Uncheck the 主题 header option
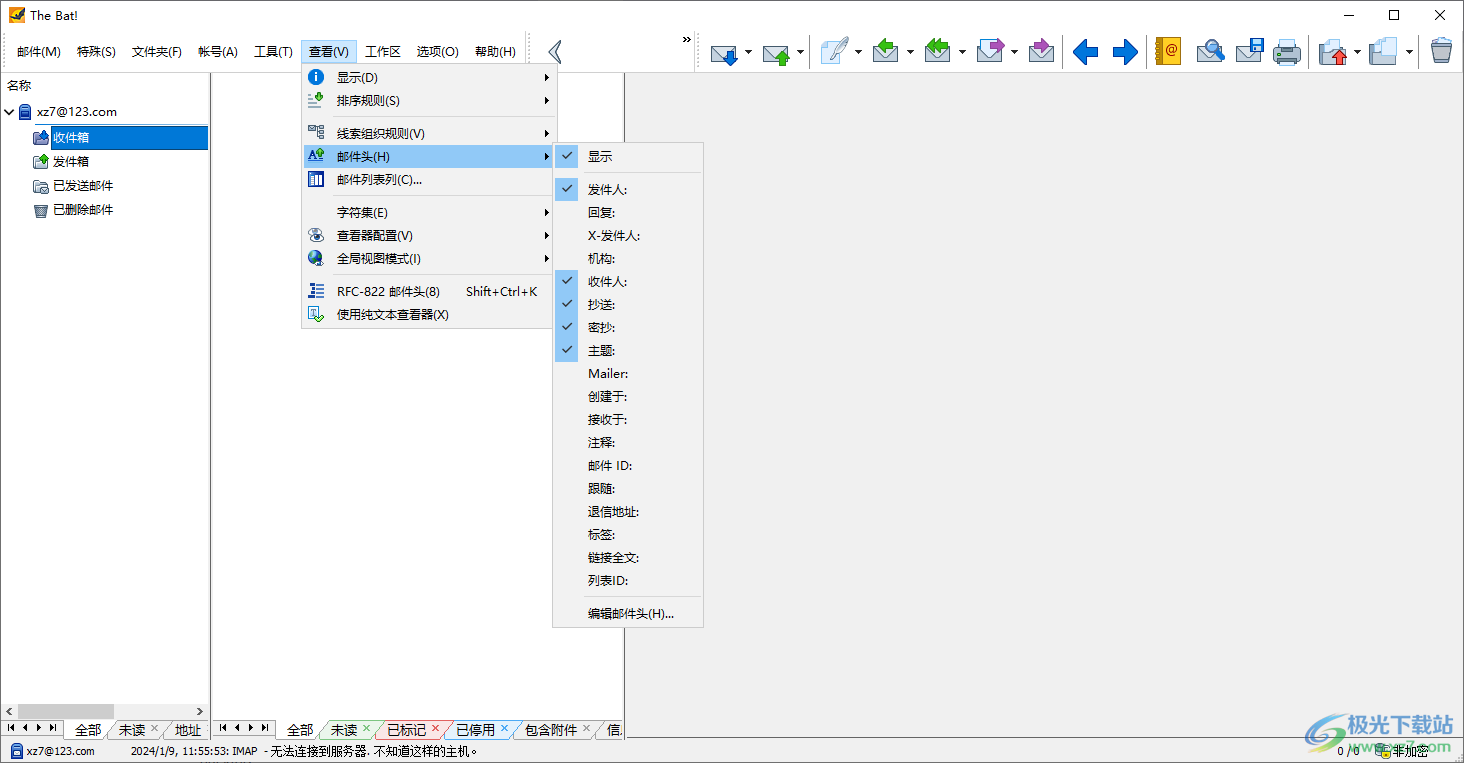 click(601, 350)
